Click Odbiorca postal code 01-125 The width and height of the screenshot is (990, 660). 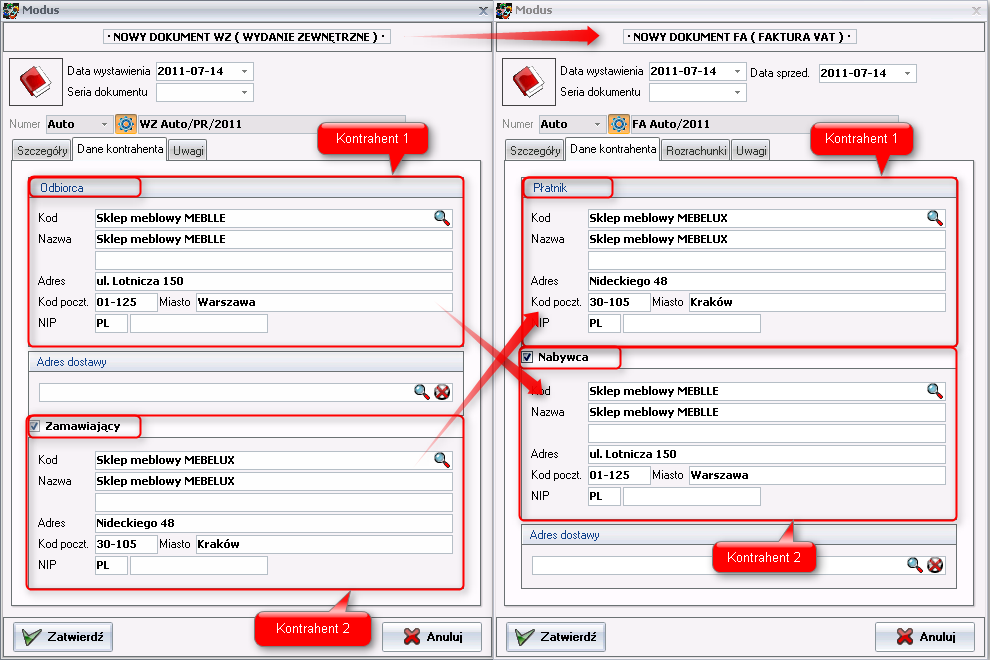click(126, 302)
